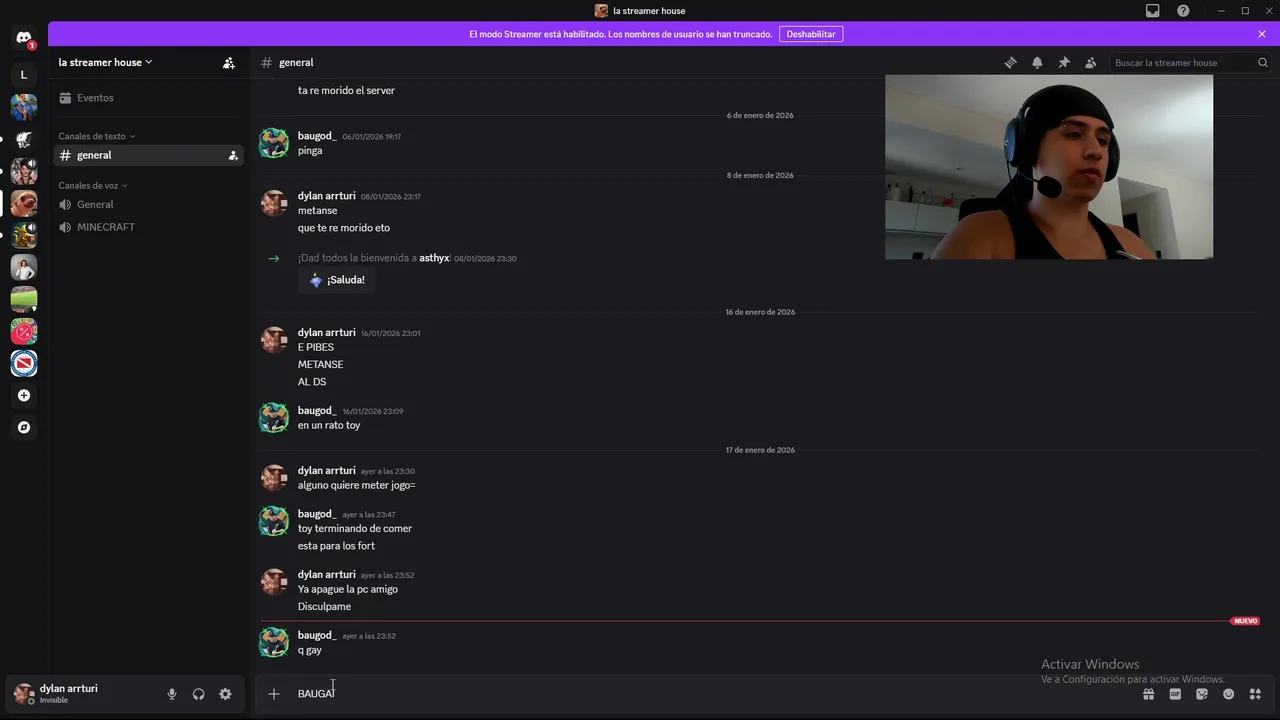Open Direct Messages via the Discord home icon
1280x720 pixels.
click(x=24, y=38)
